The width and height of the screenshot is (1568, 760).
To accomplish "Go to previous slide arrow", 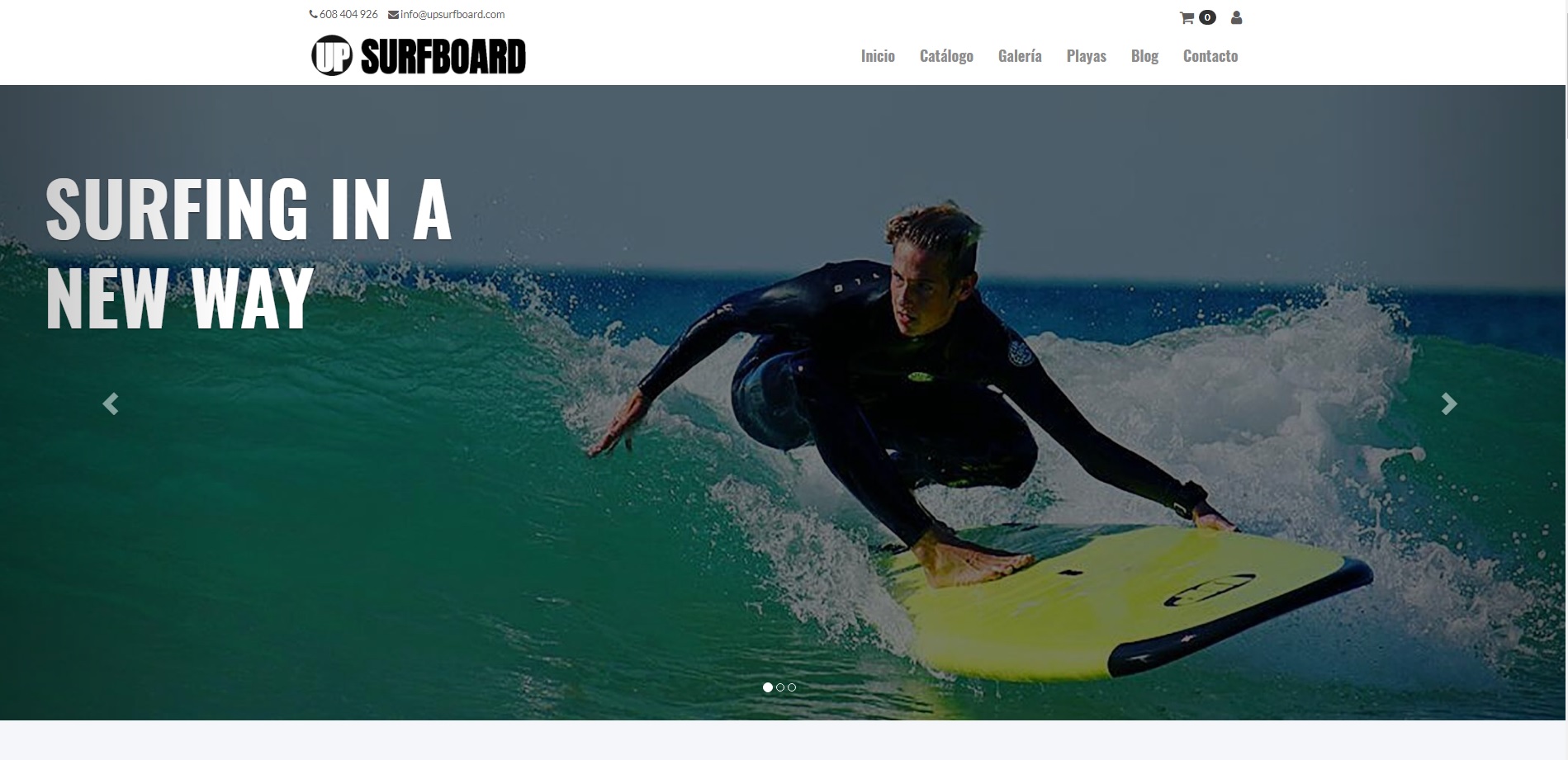I will pyautogui.click(x=110, y=404).
